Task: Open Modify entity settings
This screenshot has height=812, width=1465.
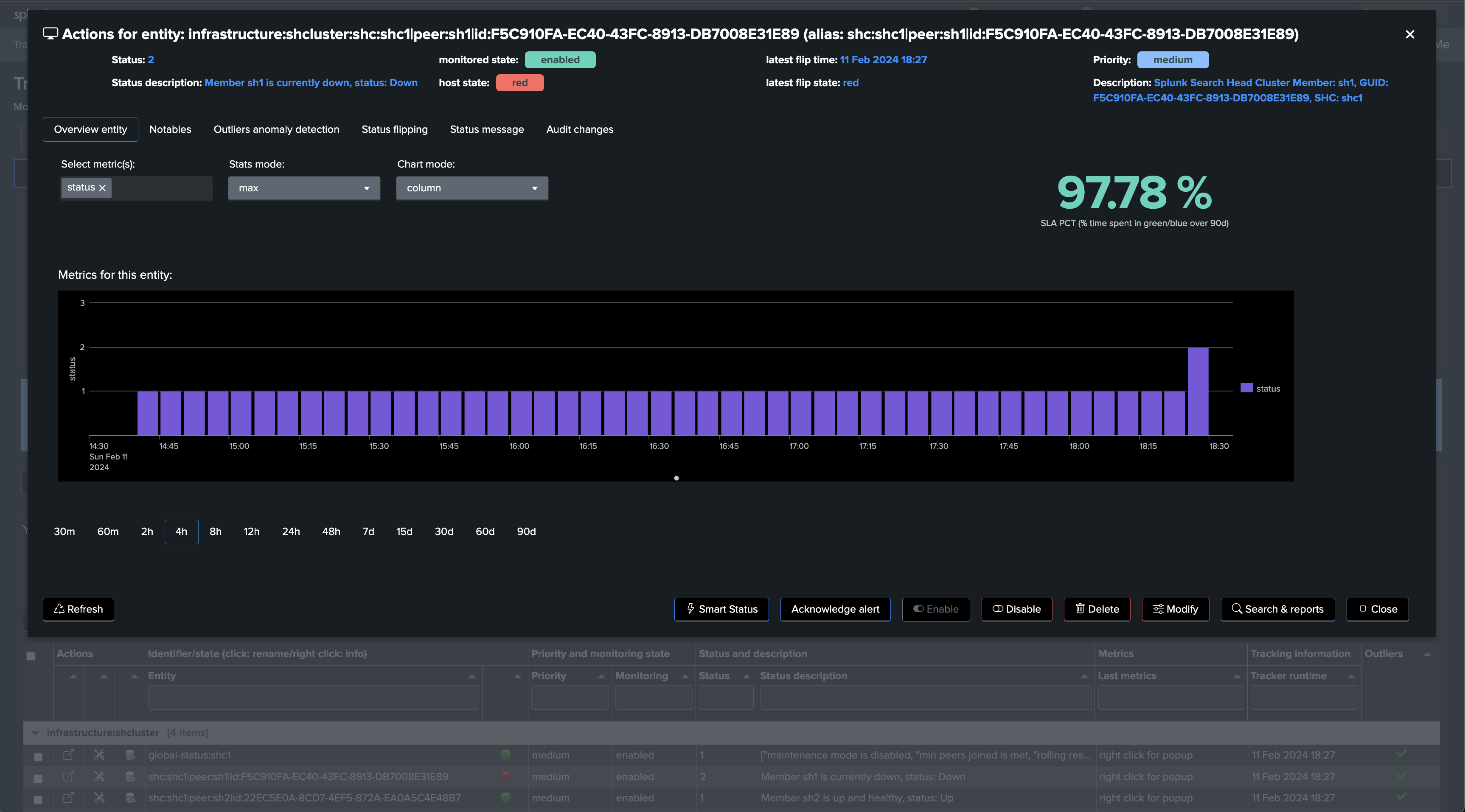Action: (1175, 609)
